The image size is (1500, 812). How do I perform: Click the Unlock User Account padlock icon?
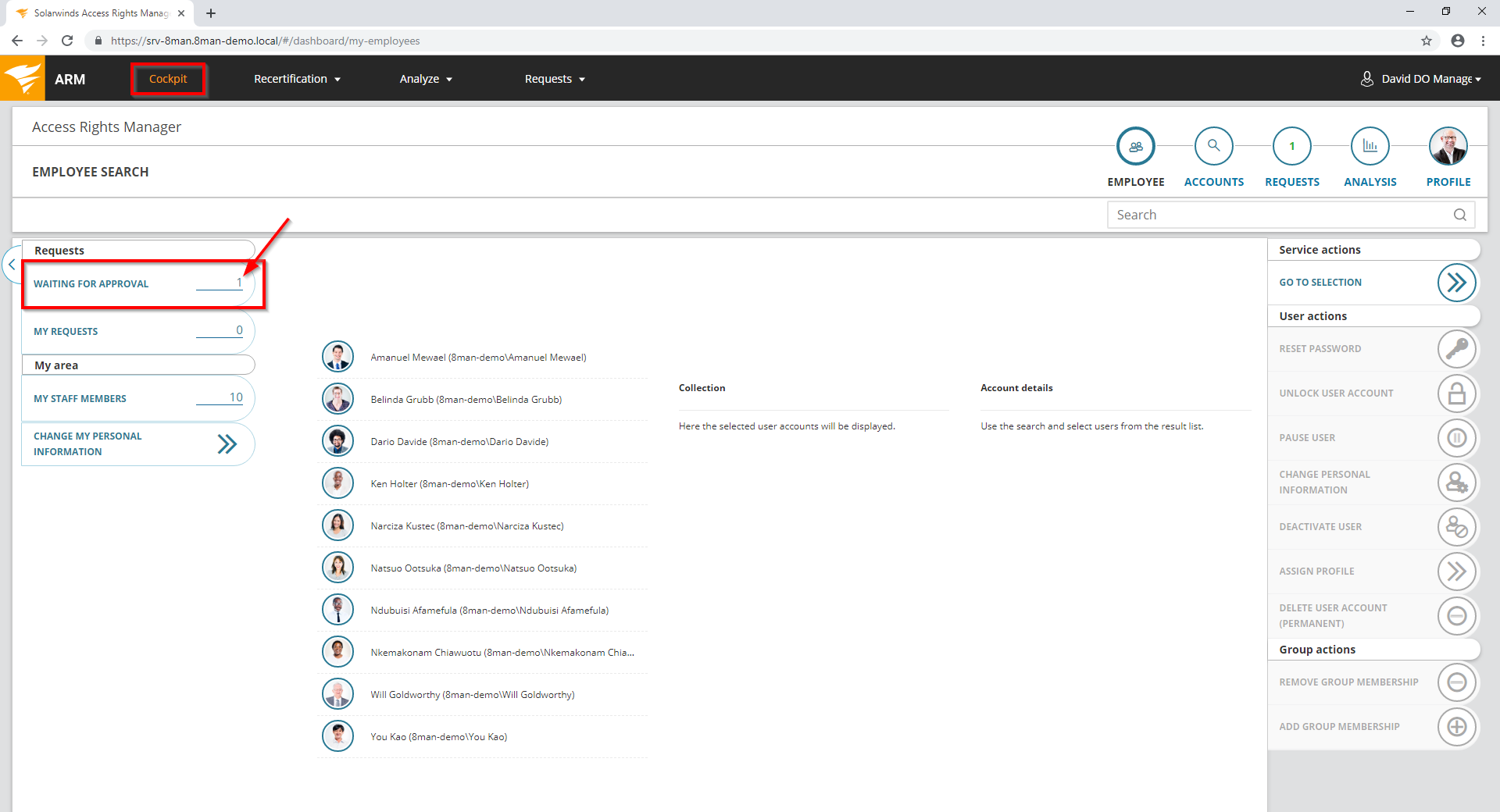pyautogui.click(x=1456, y=394)
